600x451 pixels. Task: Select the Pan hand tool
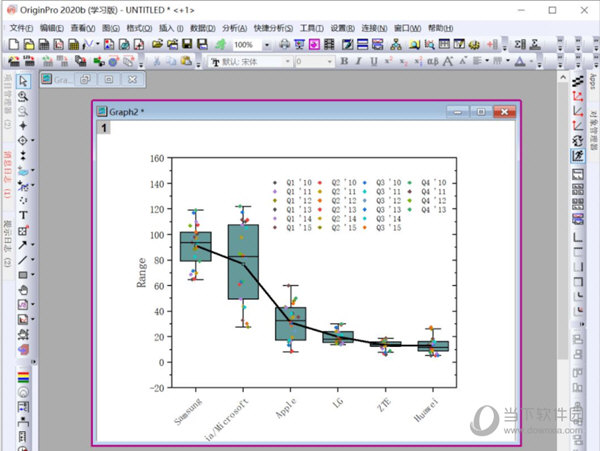(23, 289)
